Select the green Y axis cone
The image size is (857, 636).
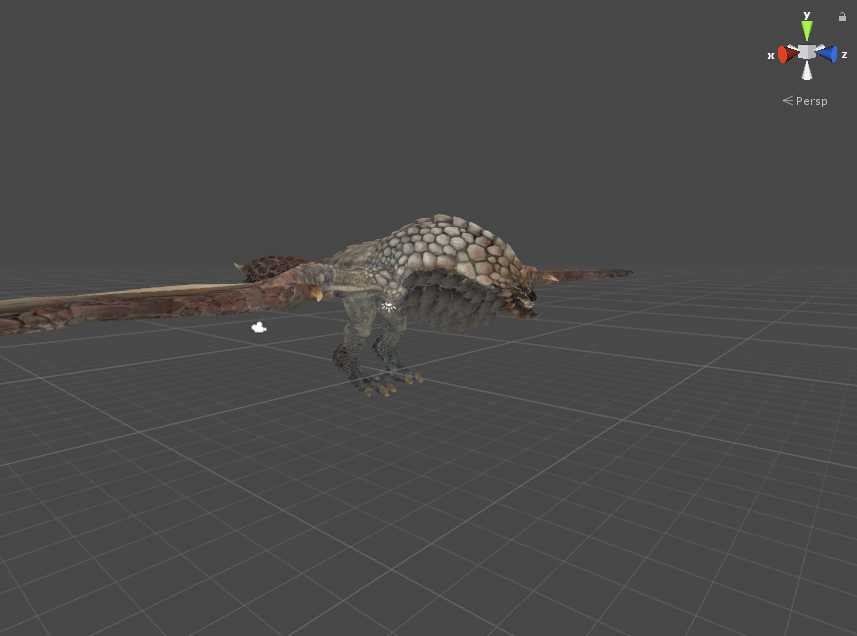pyautogui.click(x=808, y=28)
